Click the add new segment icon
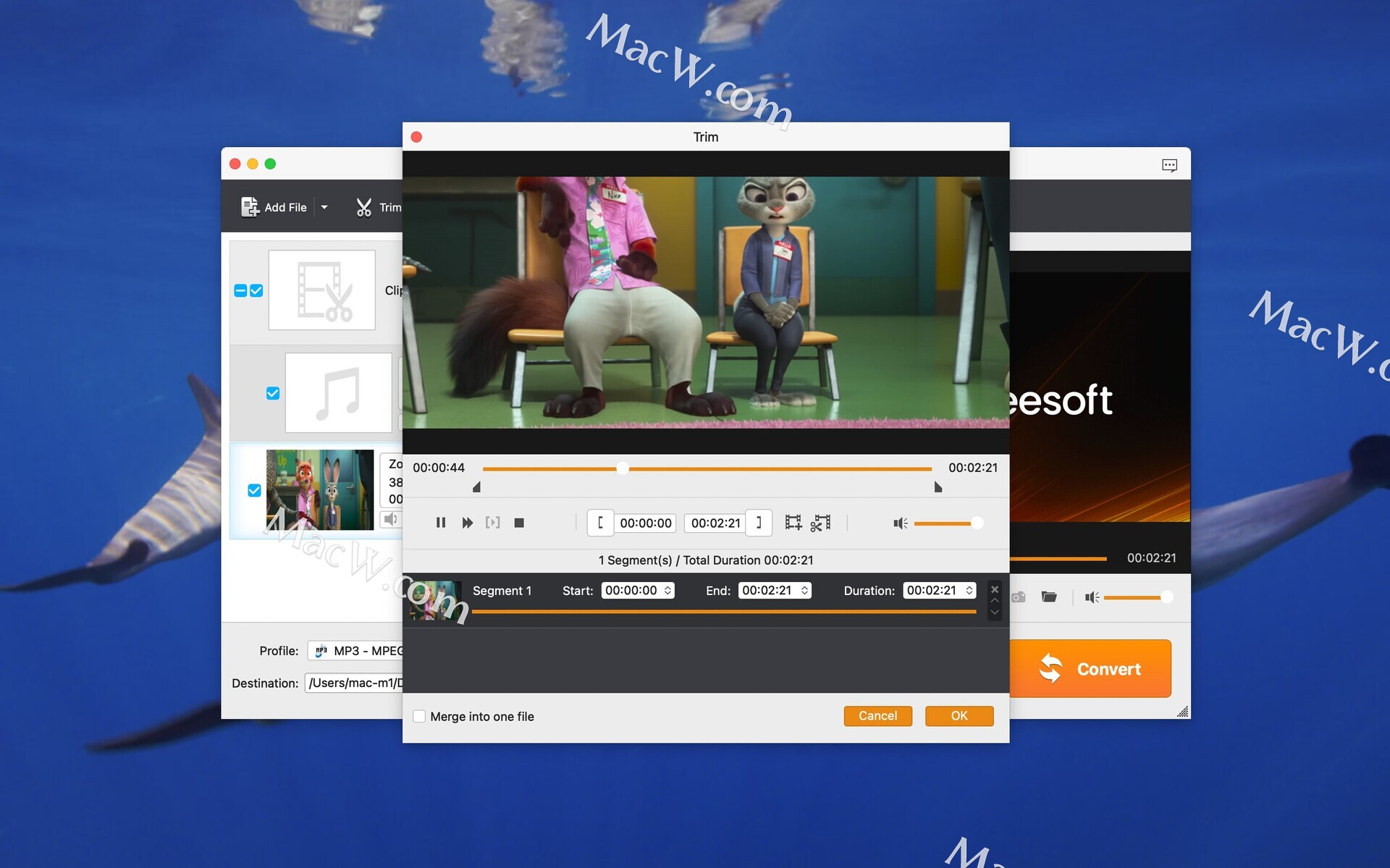Image resolution: width=1390 pixels, height=868 pixels. 793,523
